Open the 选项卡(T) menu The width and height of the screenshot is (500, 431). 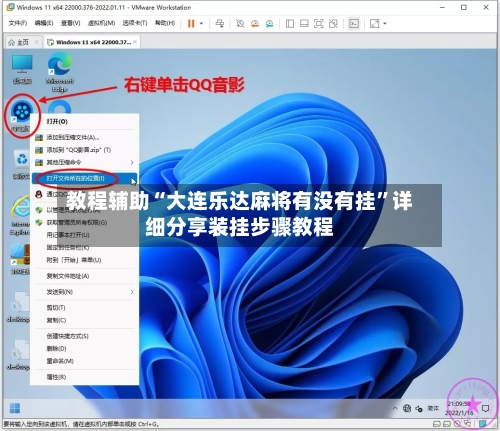tap(135, 23)
